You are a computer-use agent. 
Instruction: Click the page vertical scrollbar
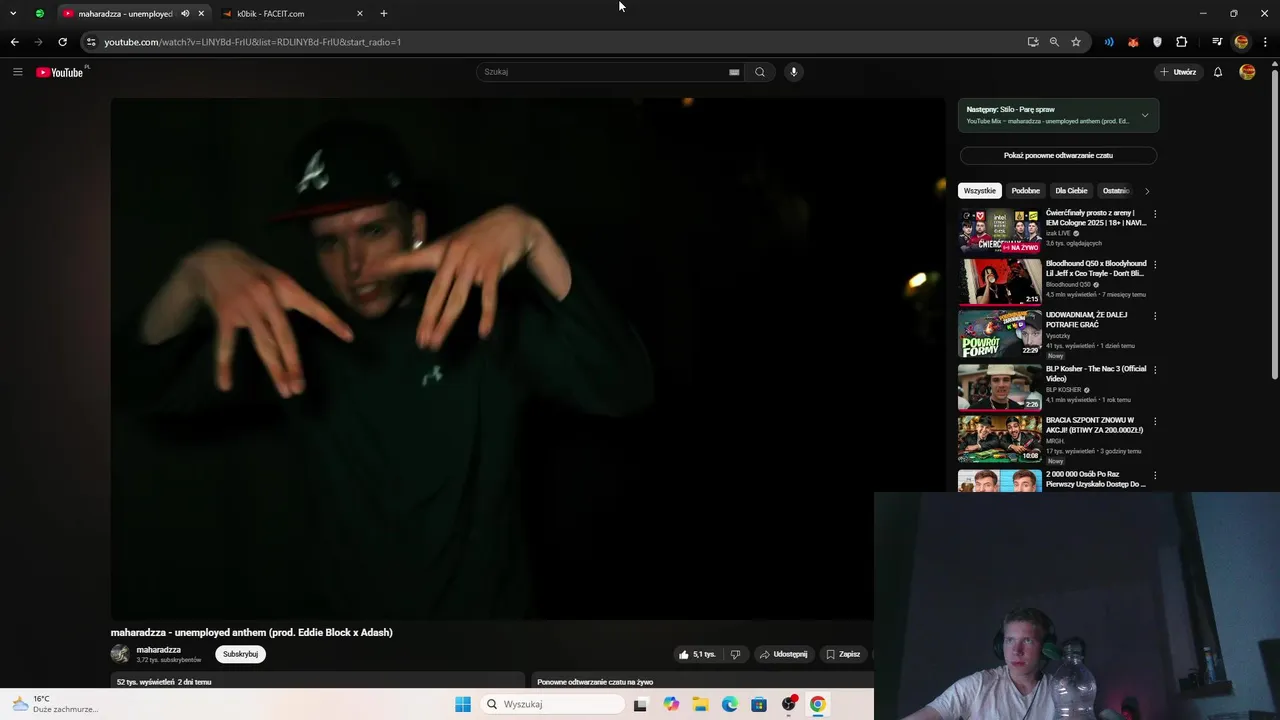point(1274,225)
